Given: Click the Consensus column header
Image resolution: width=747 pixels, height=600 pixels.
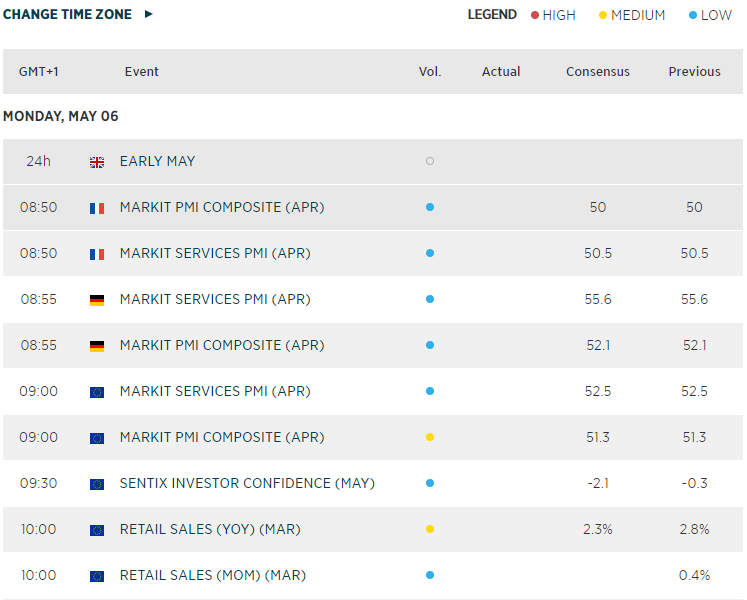Looking at the screenshot, I should coord(598,72).
